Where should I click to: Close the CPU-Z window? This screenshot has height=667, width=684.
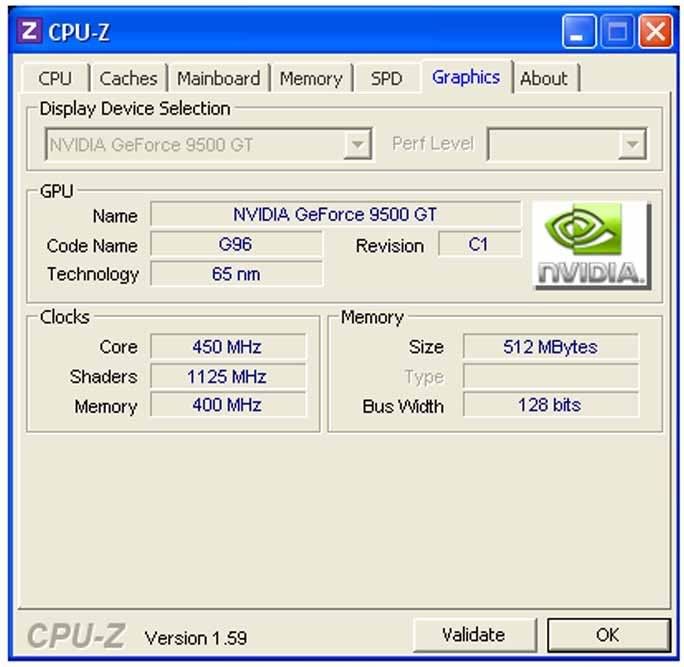click(655, 31)
